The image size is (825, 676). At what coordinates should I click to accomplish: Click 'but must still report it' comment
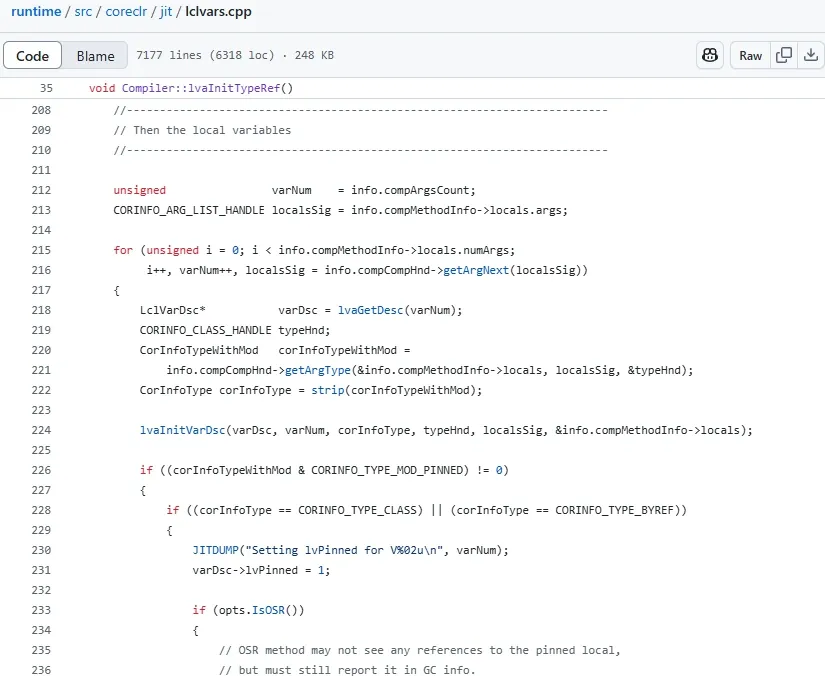click(x=347, y=670)
